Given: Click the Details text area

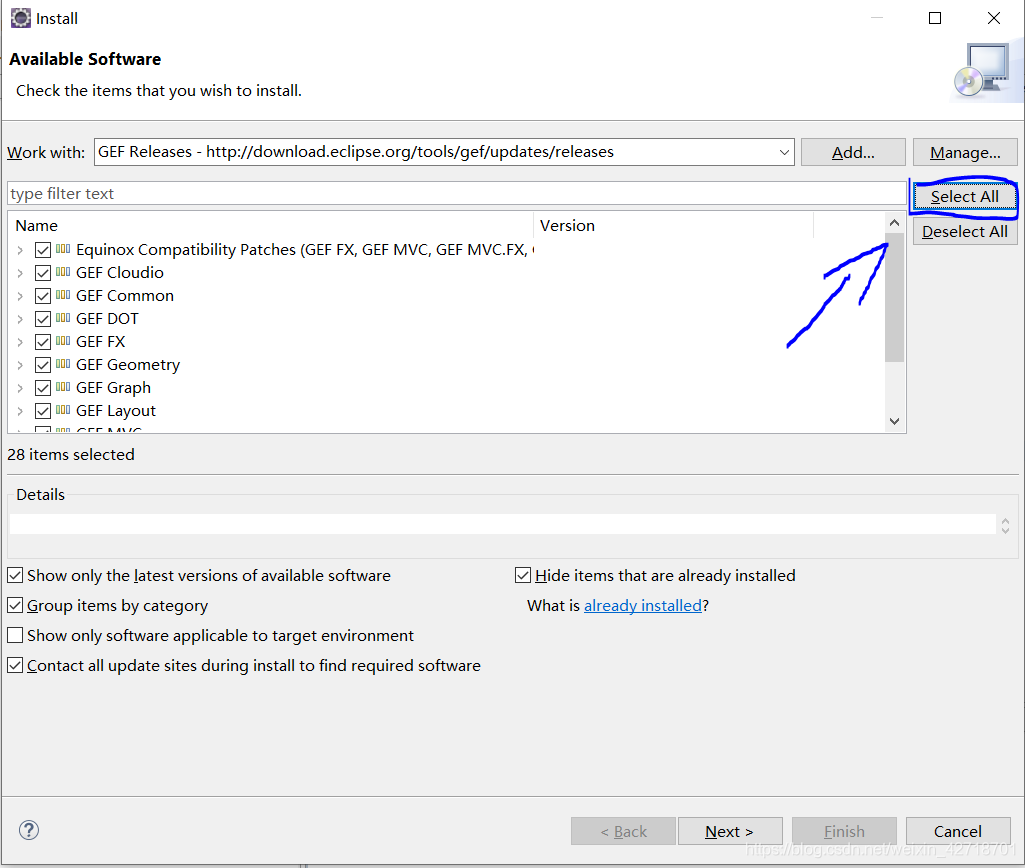Looking at the screenshot, I should click(x=502, y=524).
